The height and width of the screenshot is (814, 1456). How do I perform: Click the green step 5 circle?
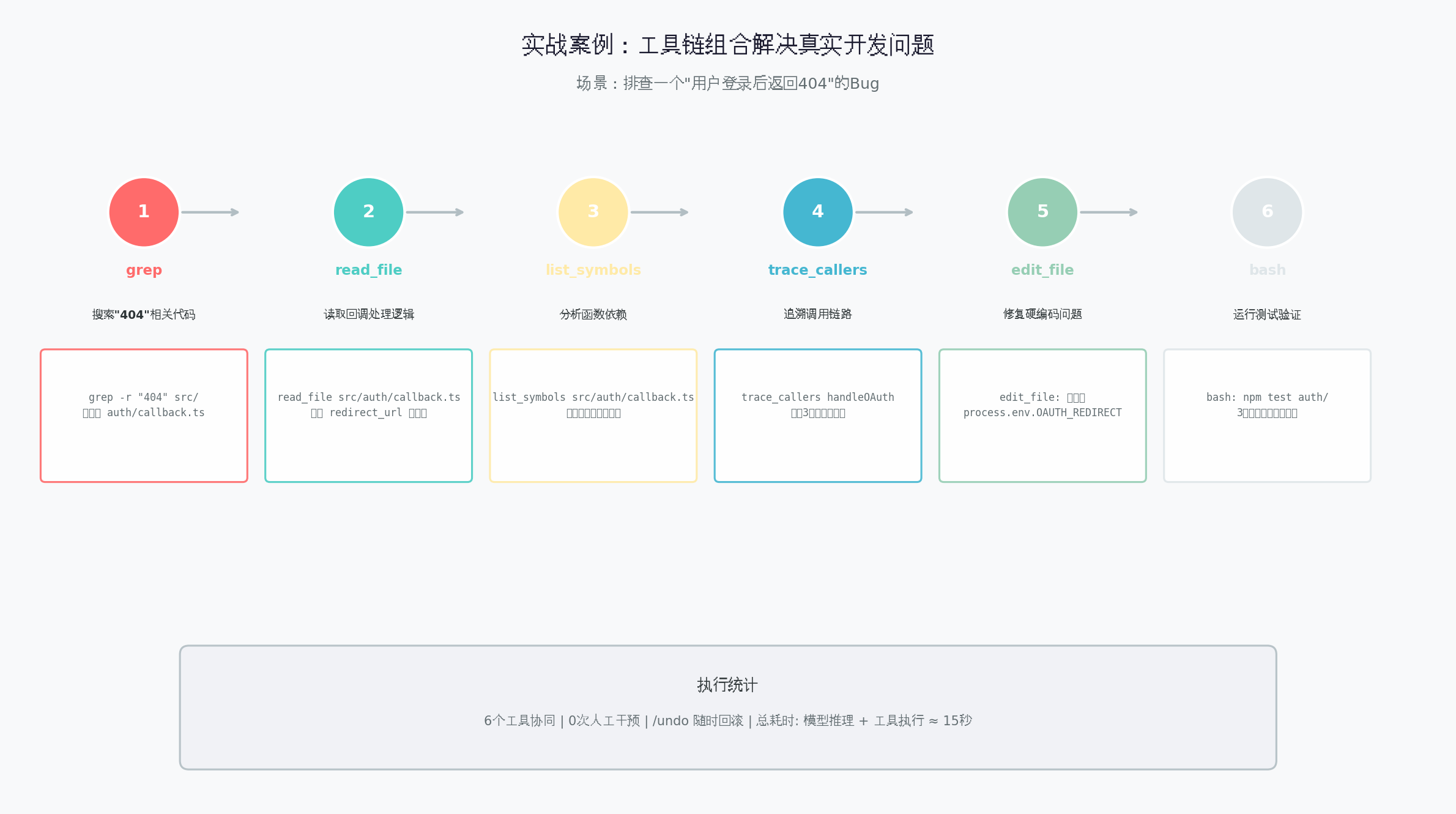click(1042, 212)
